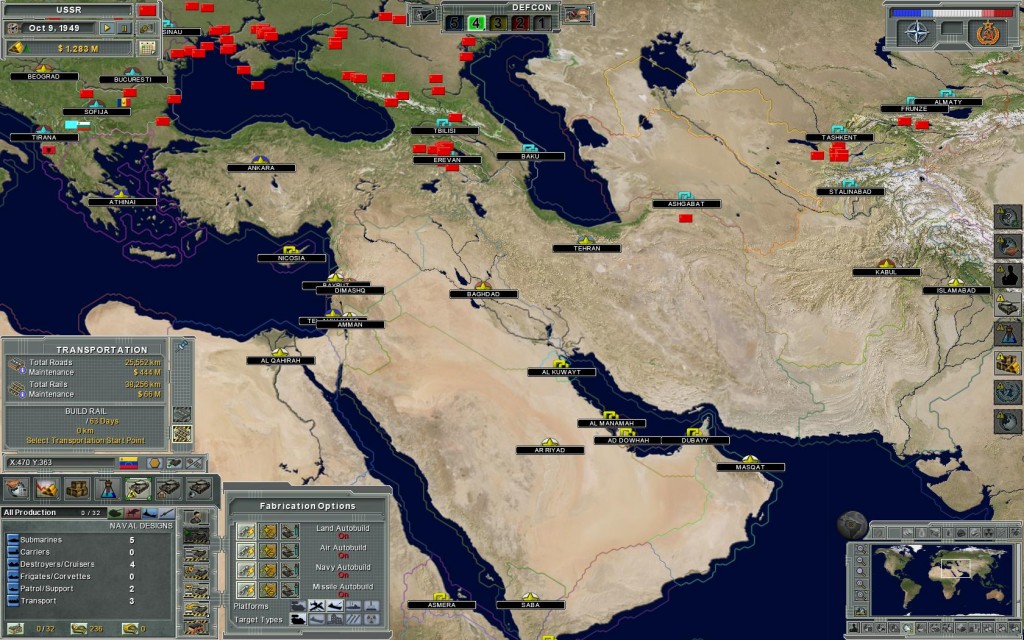The height and width of the screenshot is (640, 1024).
Task: Open the Resources crates department tab
Action: (x=78, y=488)
